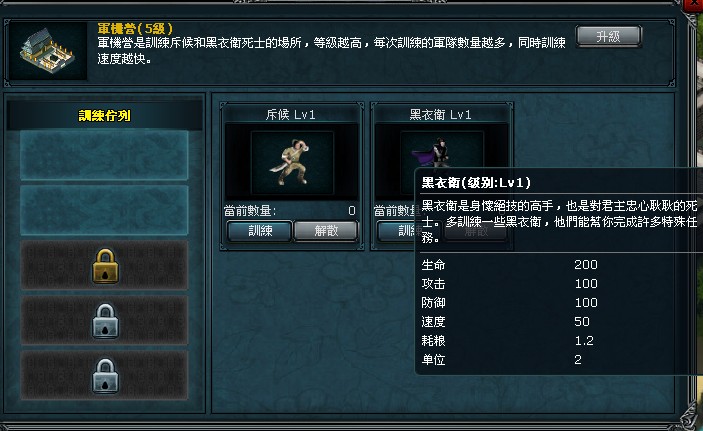Train 黑衣衛 with its 訓練 button
This screenshot has height=431, width=703.
pos(397,231)
